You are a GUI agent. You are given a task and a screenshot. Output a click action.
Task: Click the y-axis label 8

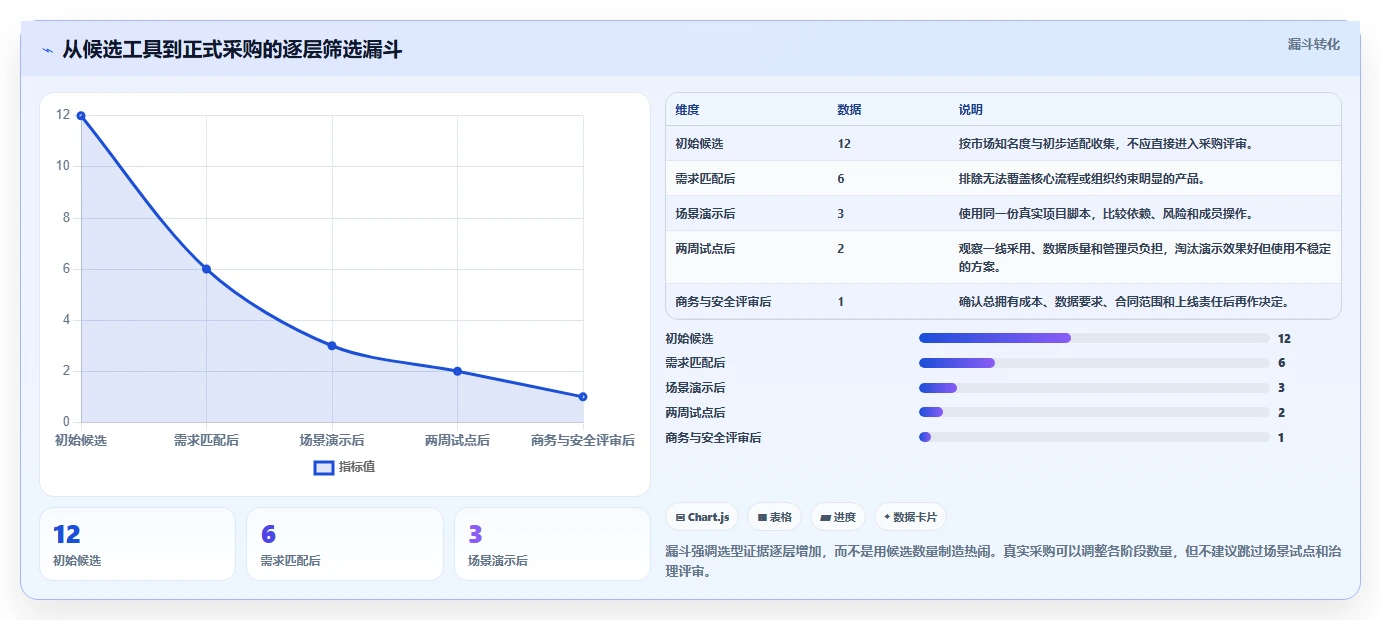pyautogui.click(x=66, y=217)
